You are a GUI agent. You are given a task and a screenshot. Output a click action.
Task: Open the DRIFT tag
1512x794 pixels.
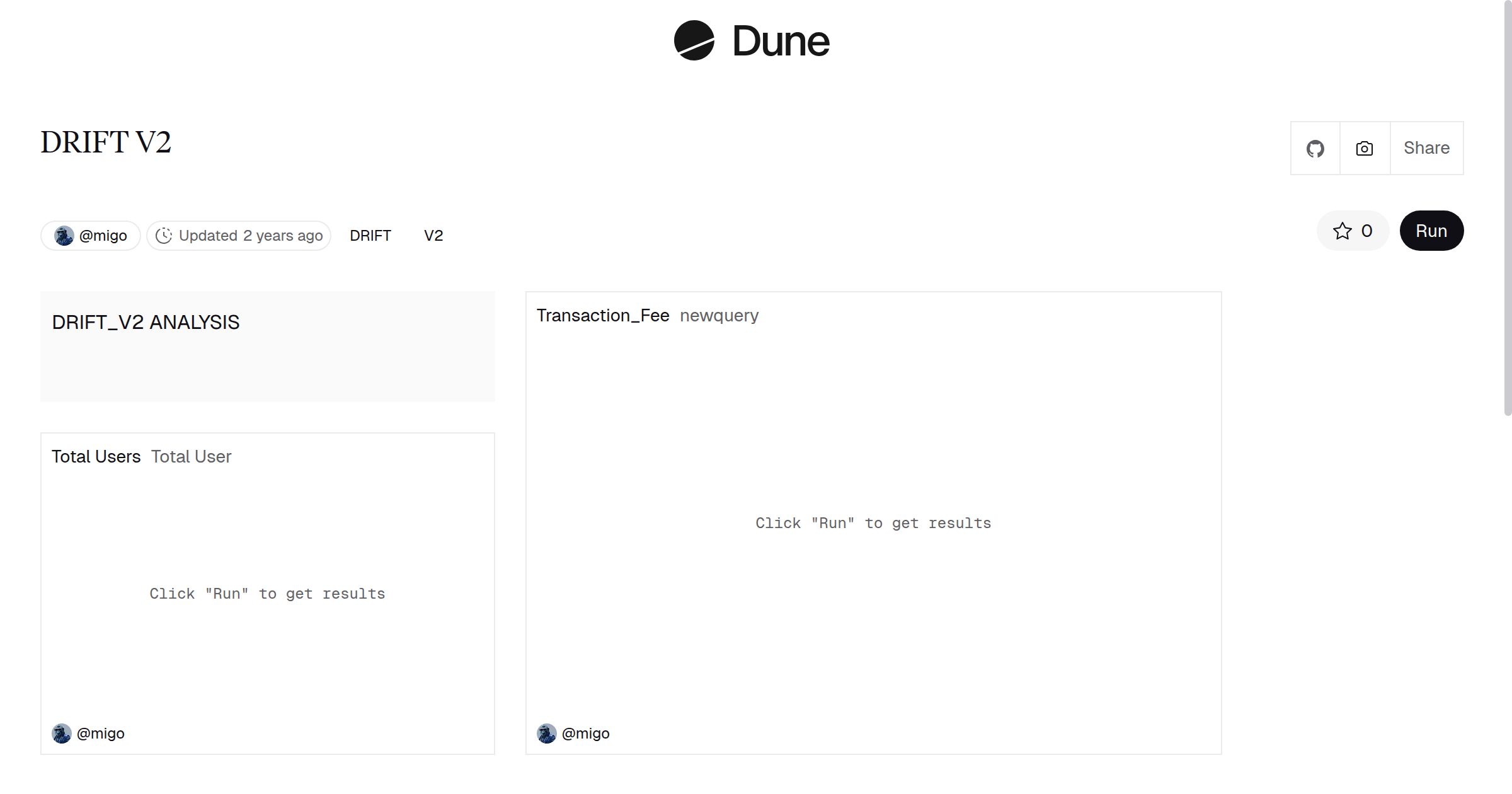(x=370, y=236)
